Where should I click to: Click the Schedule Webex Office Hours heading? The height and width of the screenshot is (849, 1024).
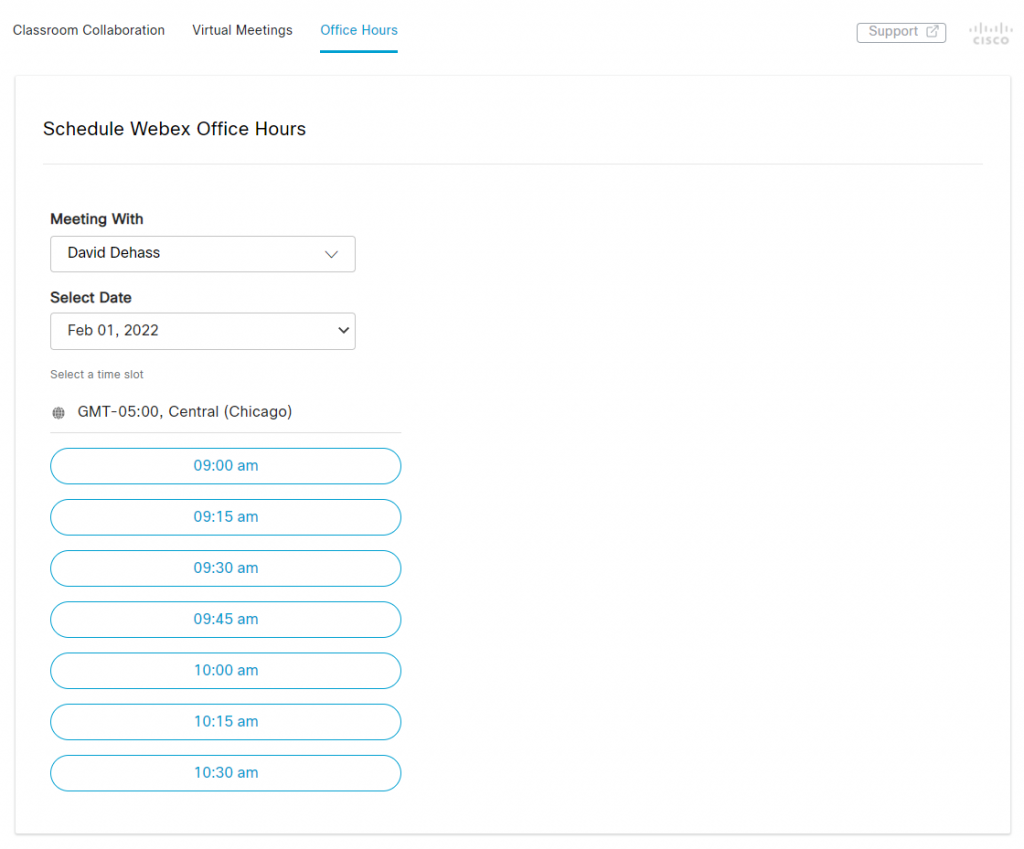[x=174, y=129]
